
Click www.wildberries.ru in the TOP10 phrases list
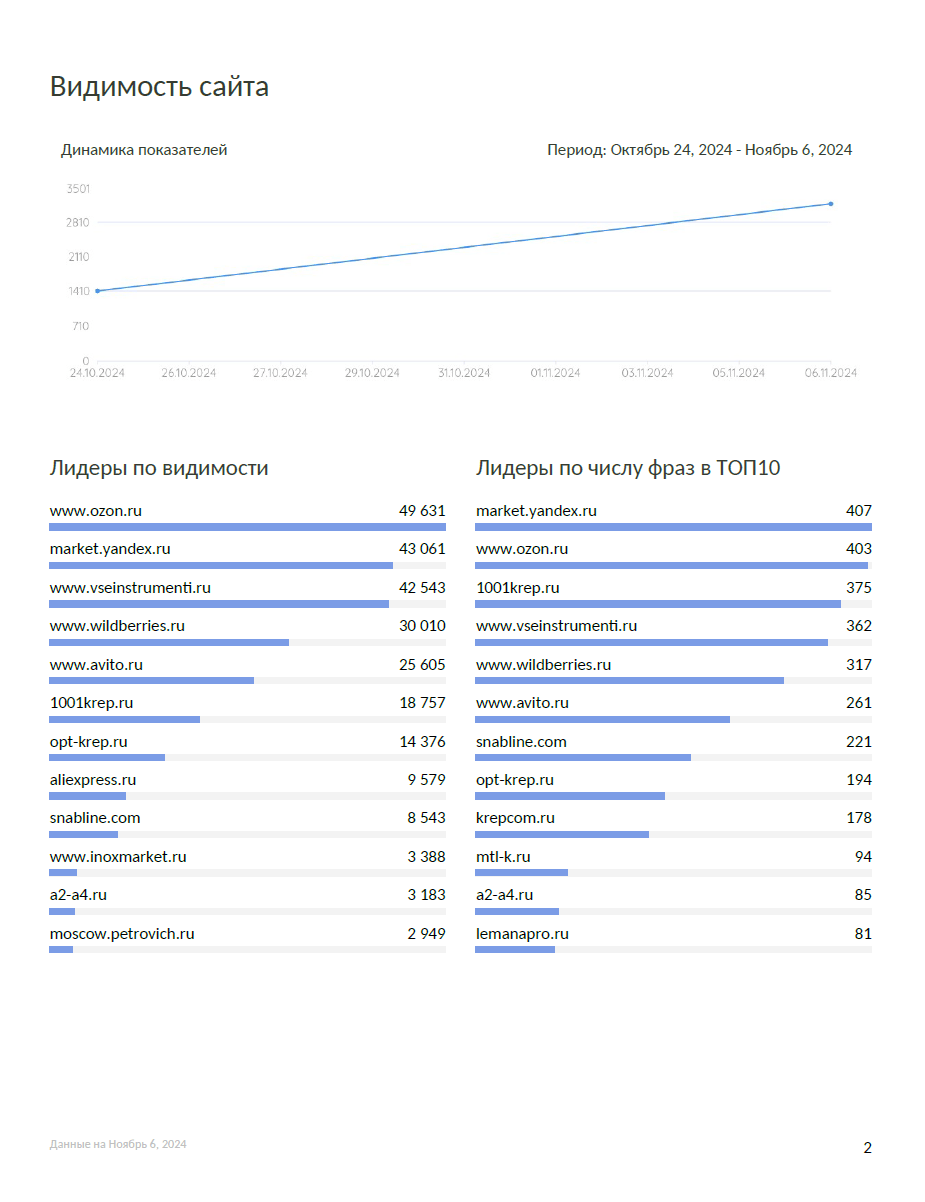pos(543,664)
